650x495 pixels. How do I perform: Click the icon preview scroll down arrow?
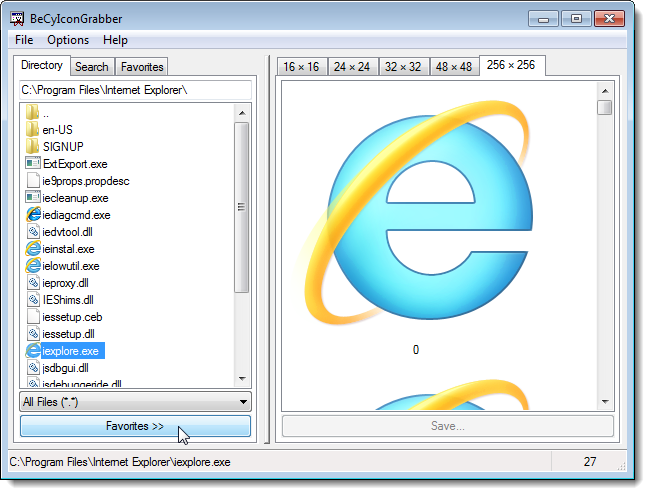605,401
